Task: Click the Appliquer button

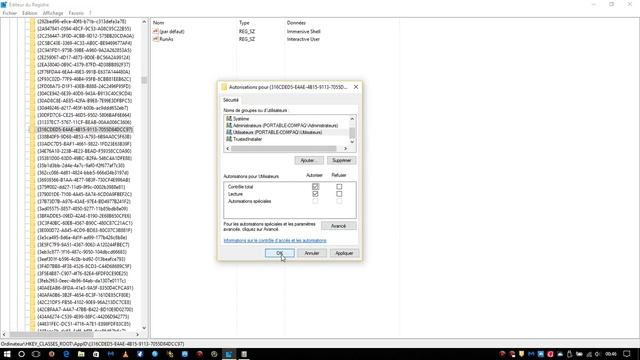Action: pos(344,253)
